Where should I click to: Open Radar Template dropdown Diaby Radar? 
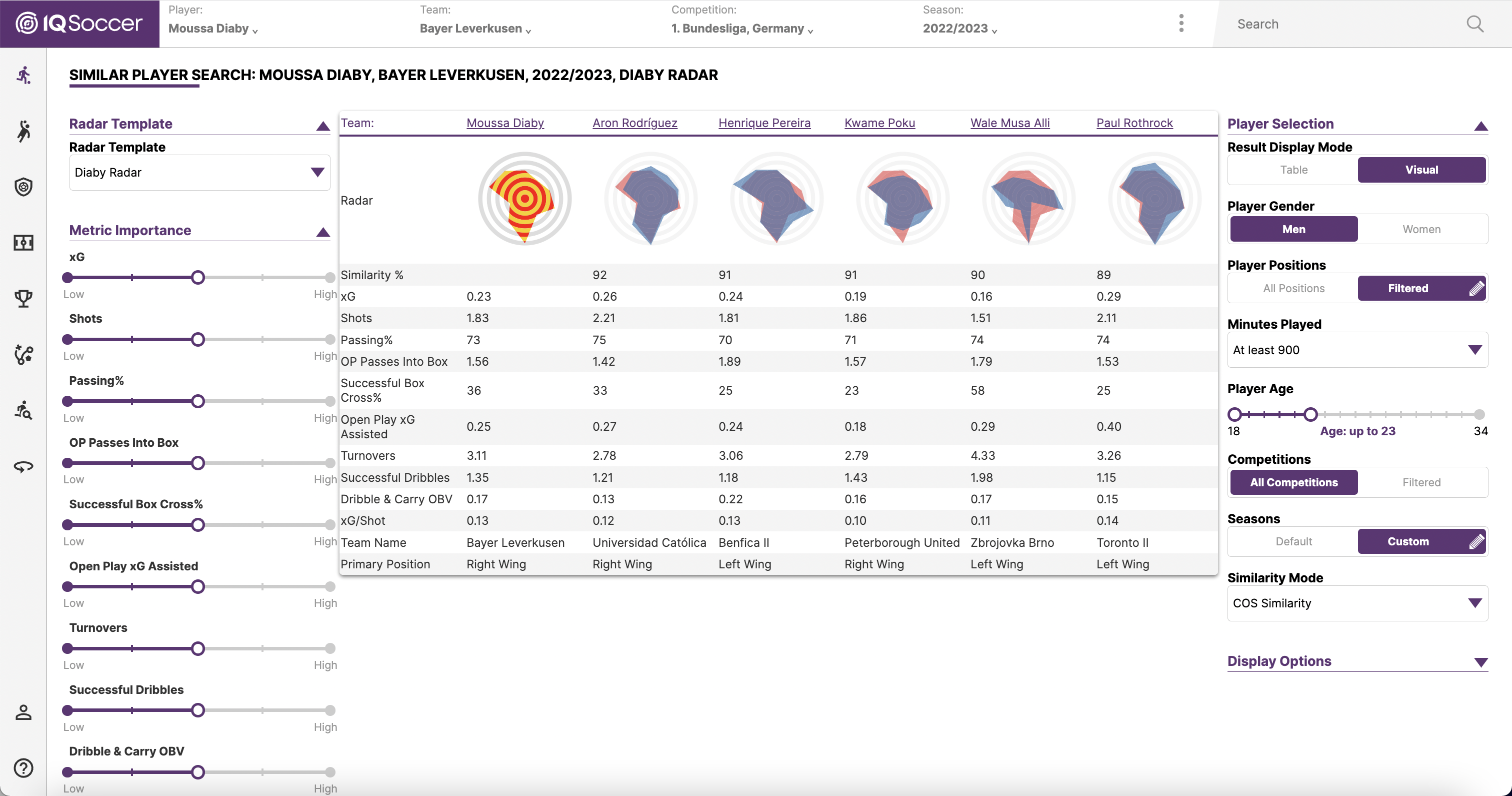point(199,172)
